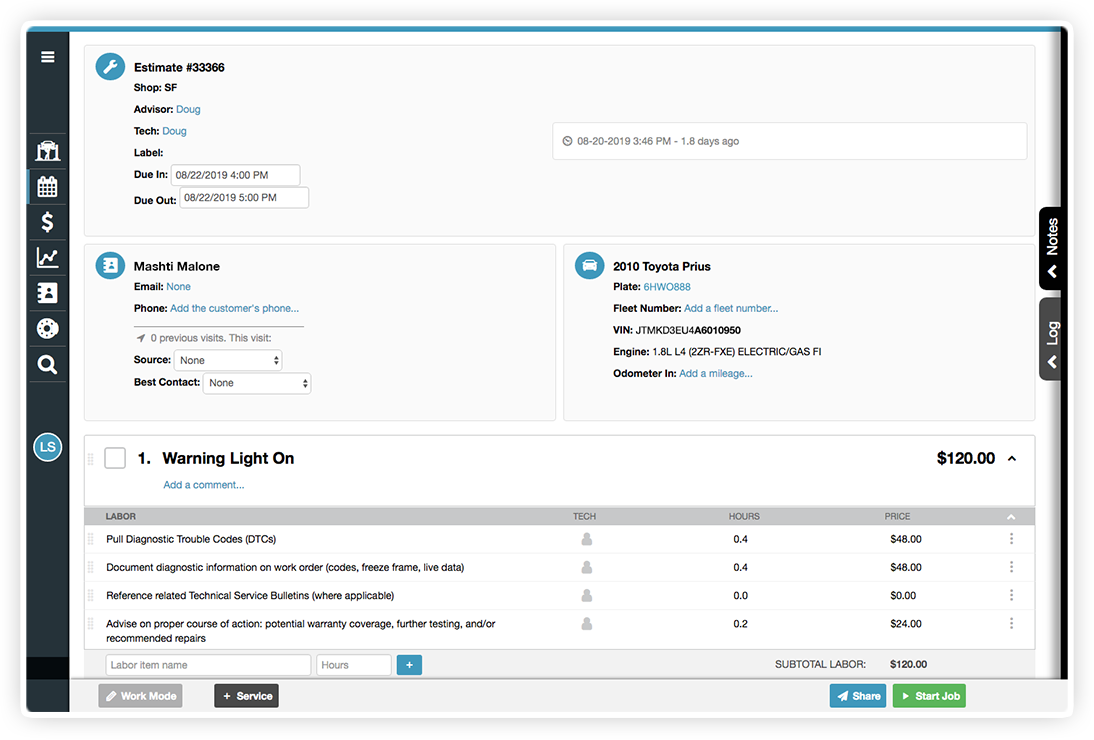Click the toolbox icon in the sidebar
1094x740 pixels.
tap(47, 150)
